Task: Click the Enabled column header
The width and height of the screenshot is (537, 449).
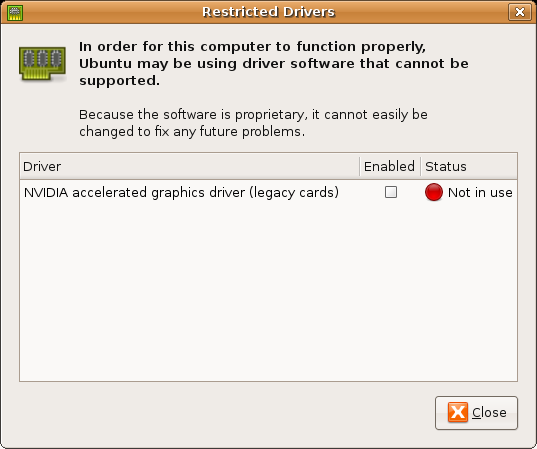Action: pos(390,166)
